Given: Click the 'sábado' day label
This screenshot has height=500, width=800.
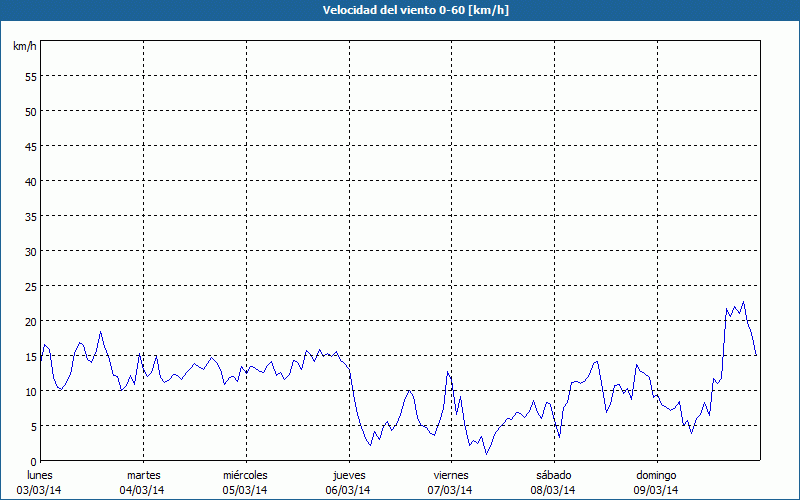Looking at the screenshot, I should [x=553, y=475].
